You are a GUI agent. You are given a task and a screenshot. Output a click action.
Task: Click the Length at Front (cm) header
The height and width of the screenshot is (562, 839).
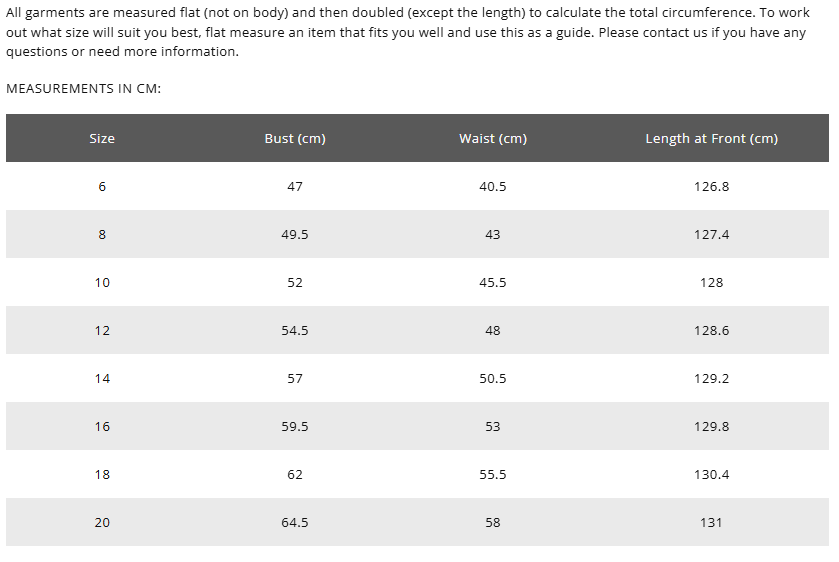coord(711,138)
